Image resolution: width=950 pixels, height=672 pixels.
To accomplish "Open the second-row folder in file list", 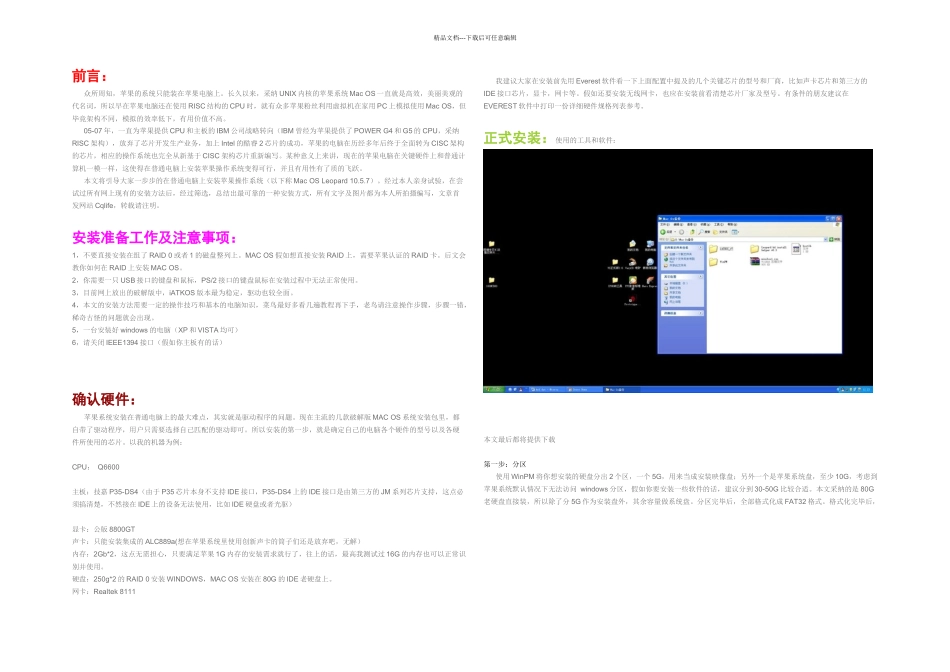I will 714,262.
